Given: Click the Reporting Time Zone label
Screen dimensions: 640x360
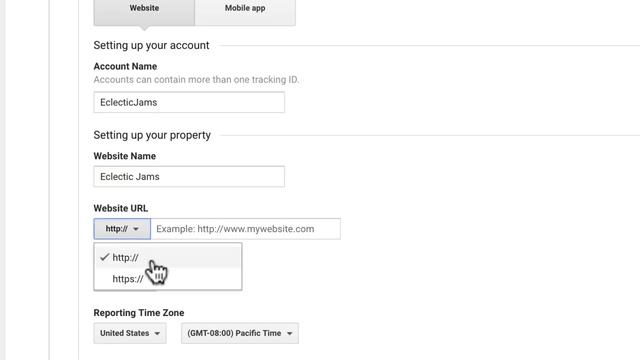Looking at the screenshot, I should (x=139, y=313).
